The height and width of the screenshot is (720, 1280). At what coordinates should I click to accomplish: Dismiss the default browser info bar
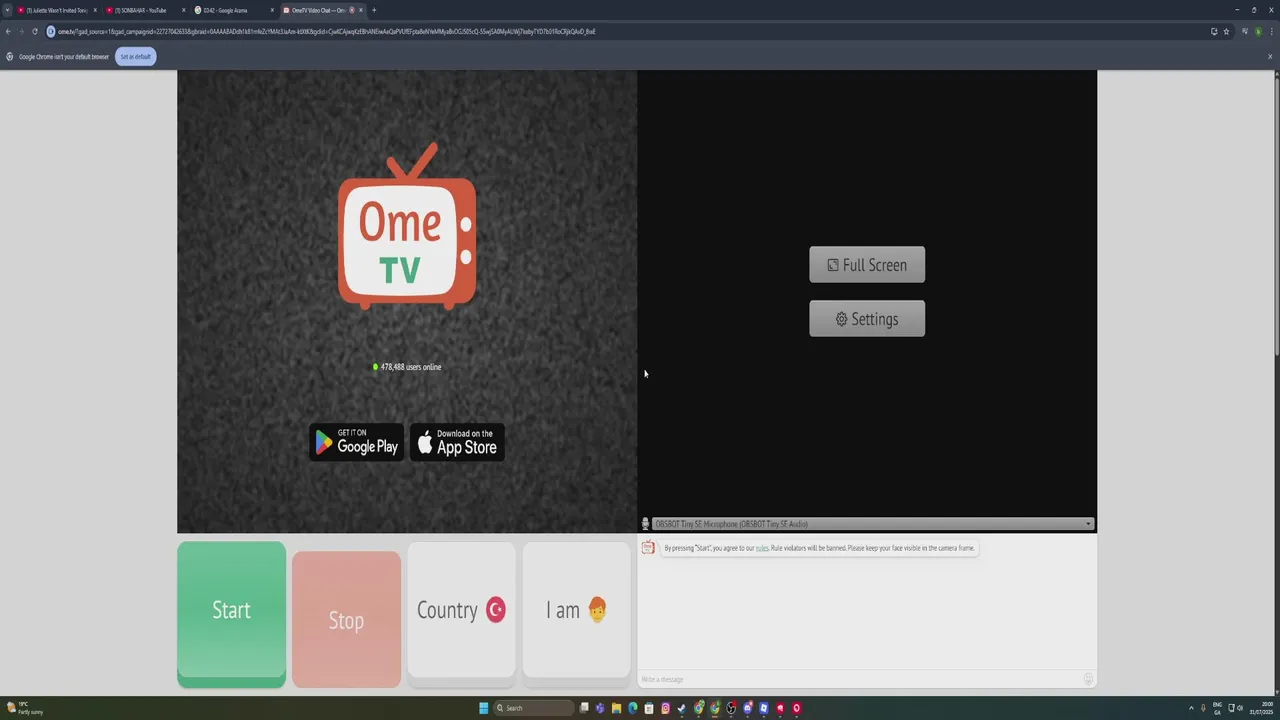click(x=1270, y=57)
